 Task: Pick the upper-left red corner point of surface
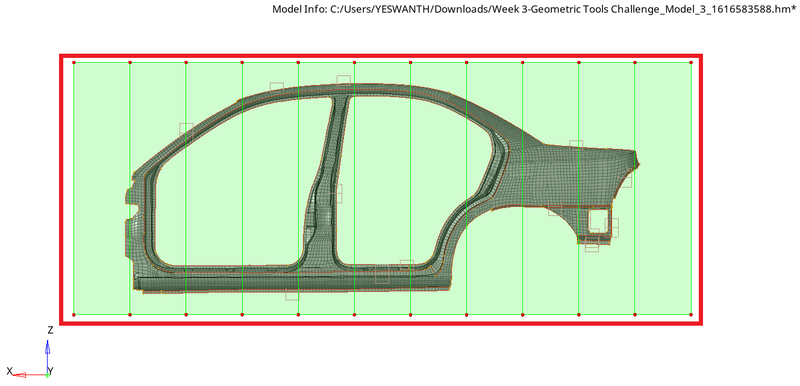74,63
